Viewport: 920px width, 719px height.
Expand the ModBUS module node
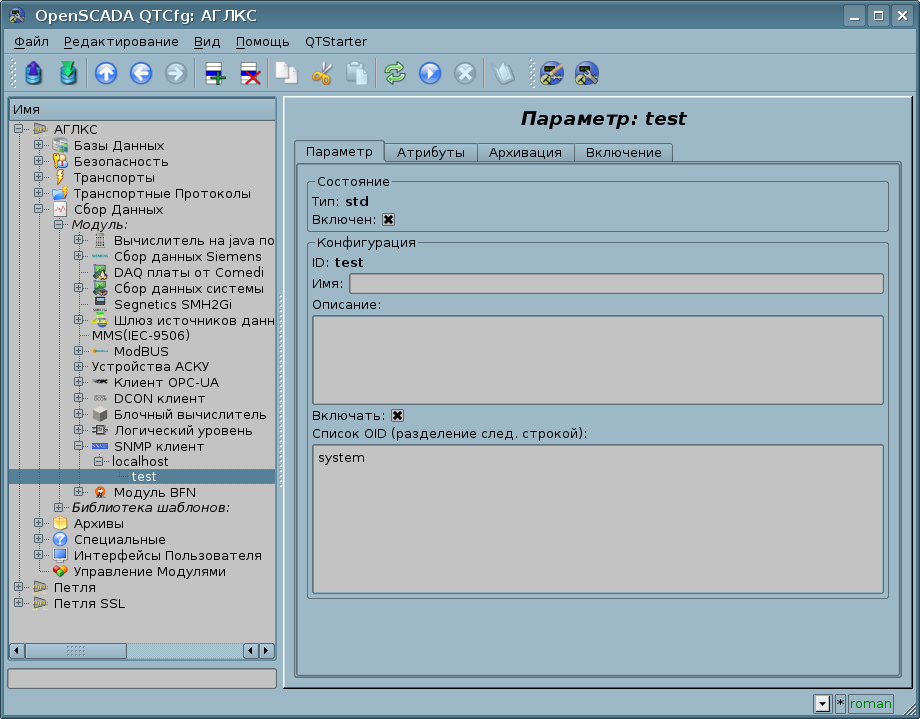click(78, 352)
